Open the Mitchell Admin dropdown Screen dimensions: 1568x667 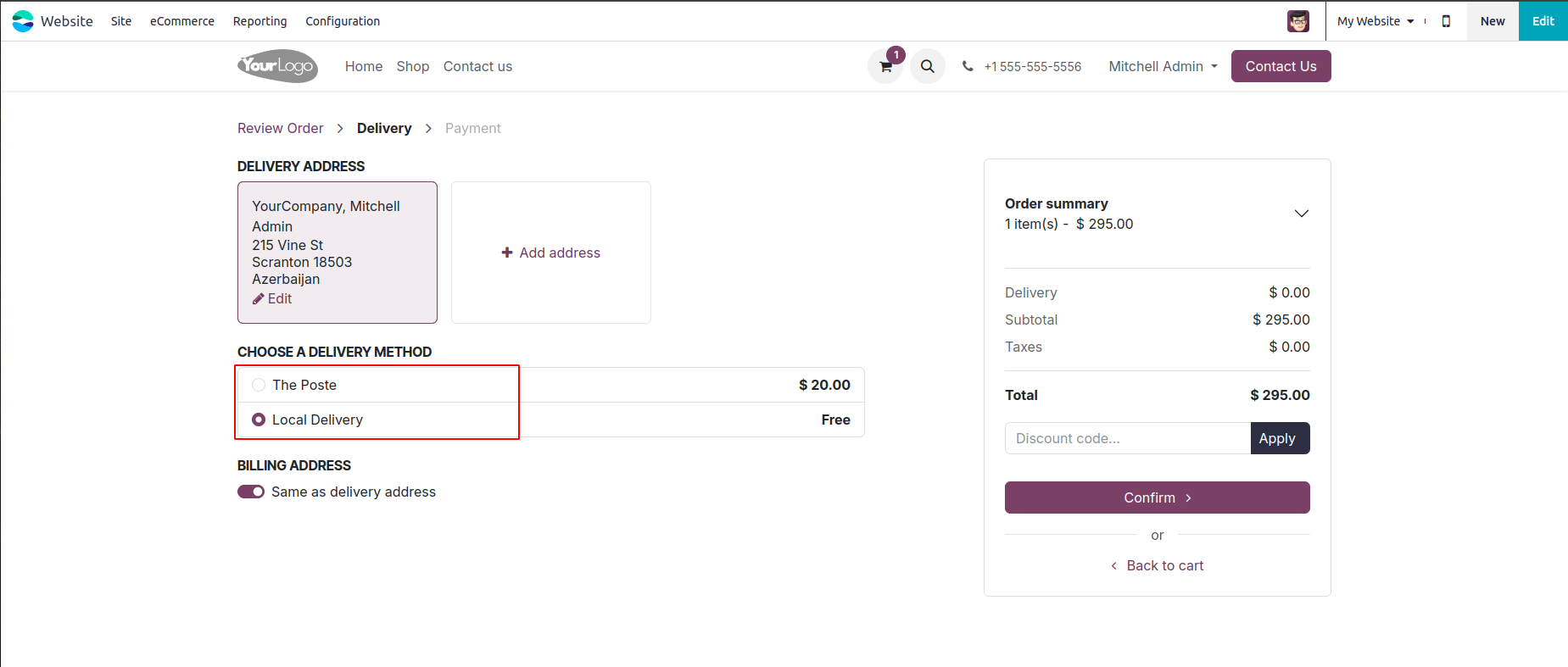click(1163, 66)
